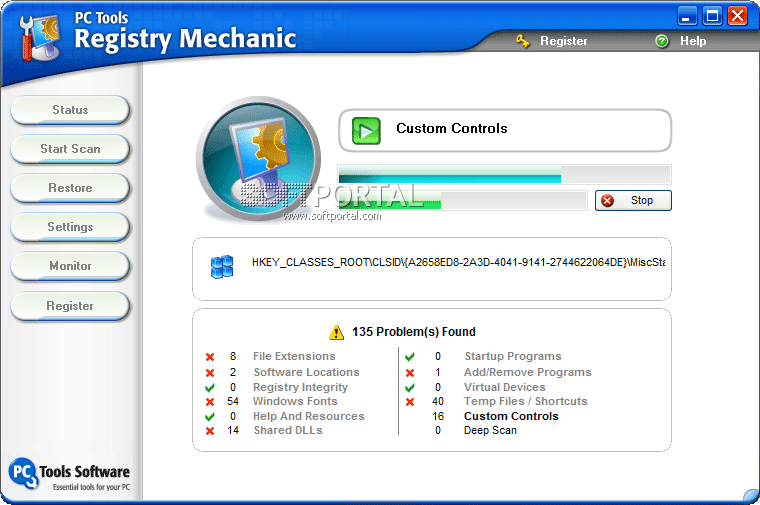
Task: Click the red circle icon on Stop button
Action: [607, 201]
